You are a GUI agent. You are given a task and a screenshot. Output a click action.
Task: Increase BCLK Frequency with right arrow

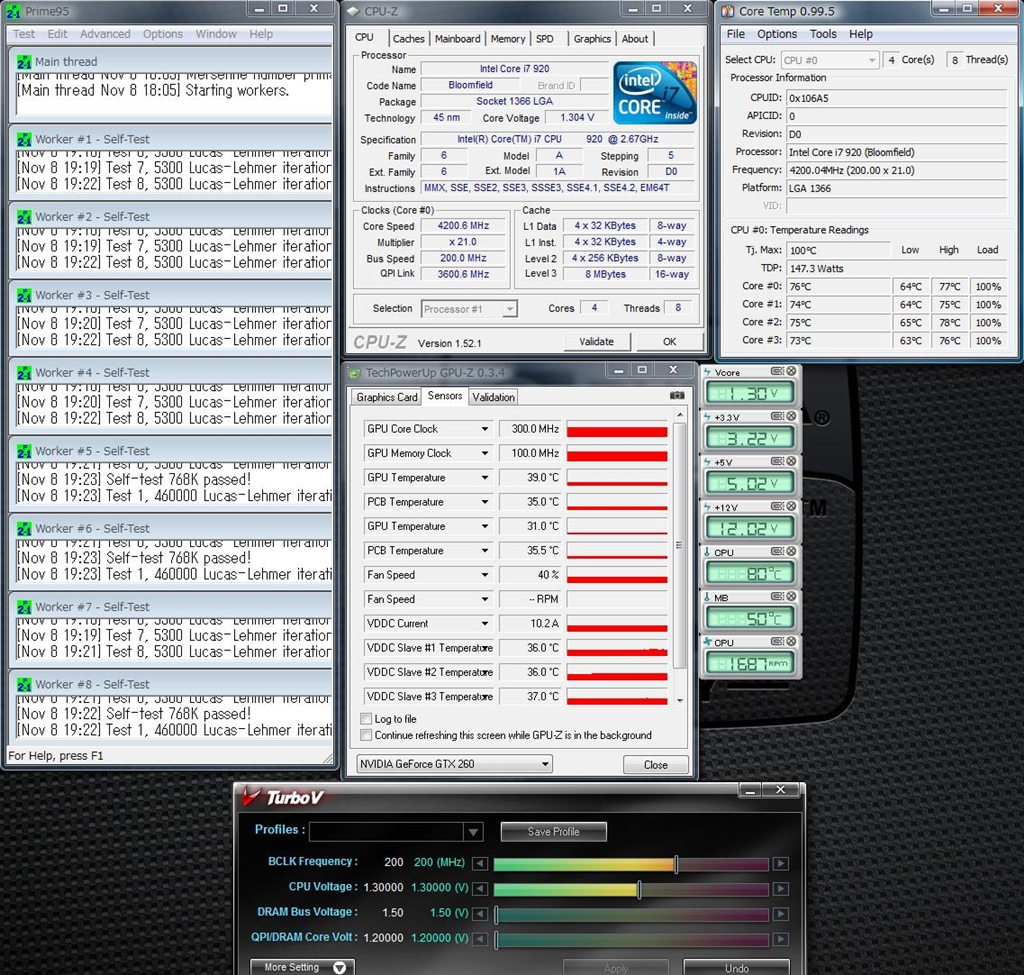point(780,863)
